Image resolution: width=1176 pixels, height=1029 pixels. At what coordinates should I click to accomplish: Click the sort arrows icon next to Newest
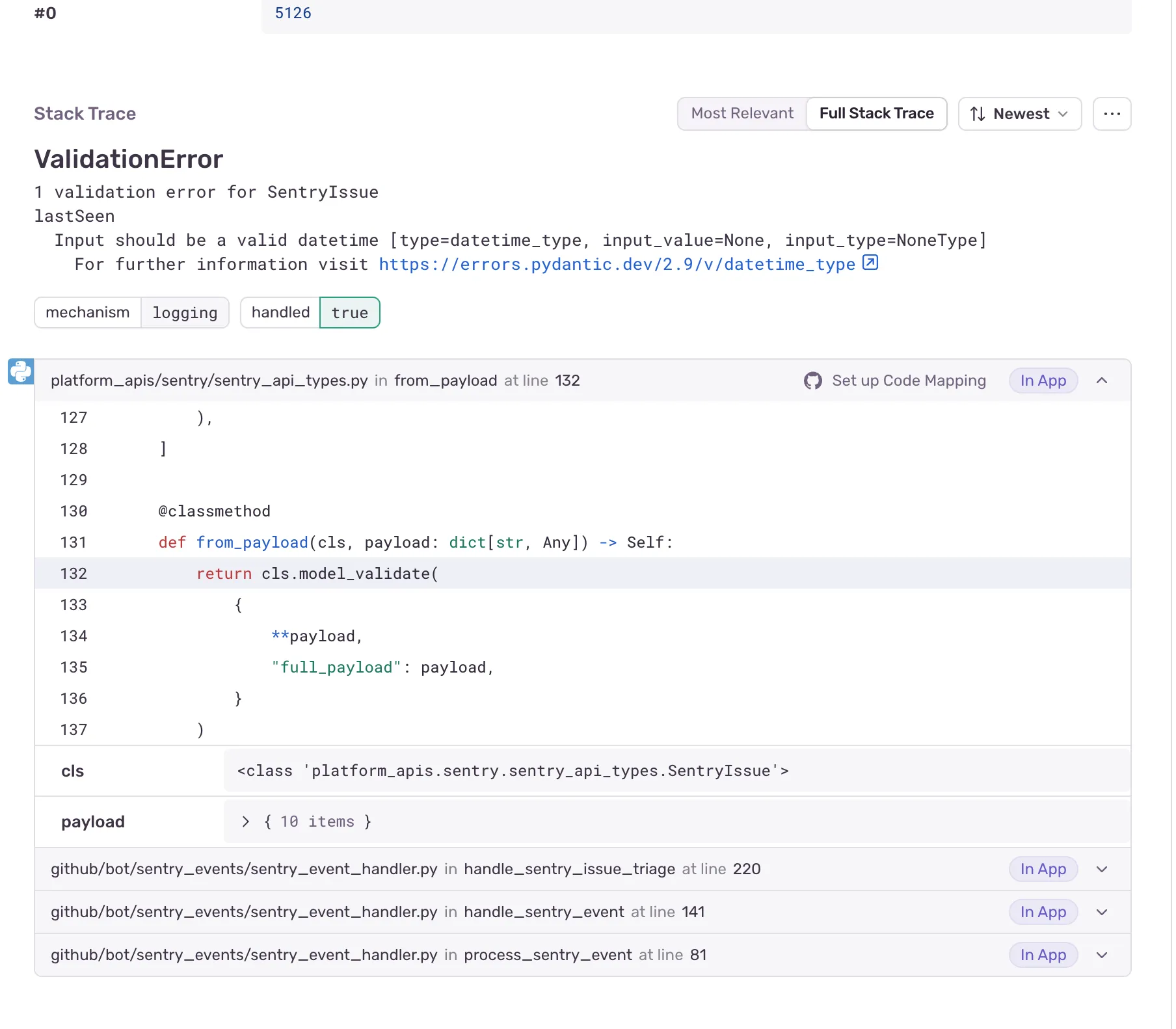pos(976,114)
